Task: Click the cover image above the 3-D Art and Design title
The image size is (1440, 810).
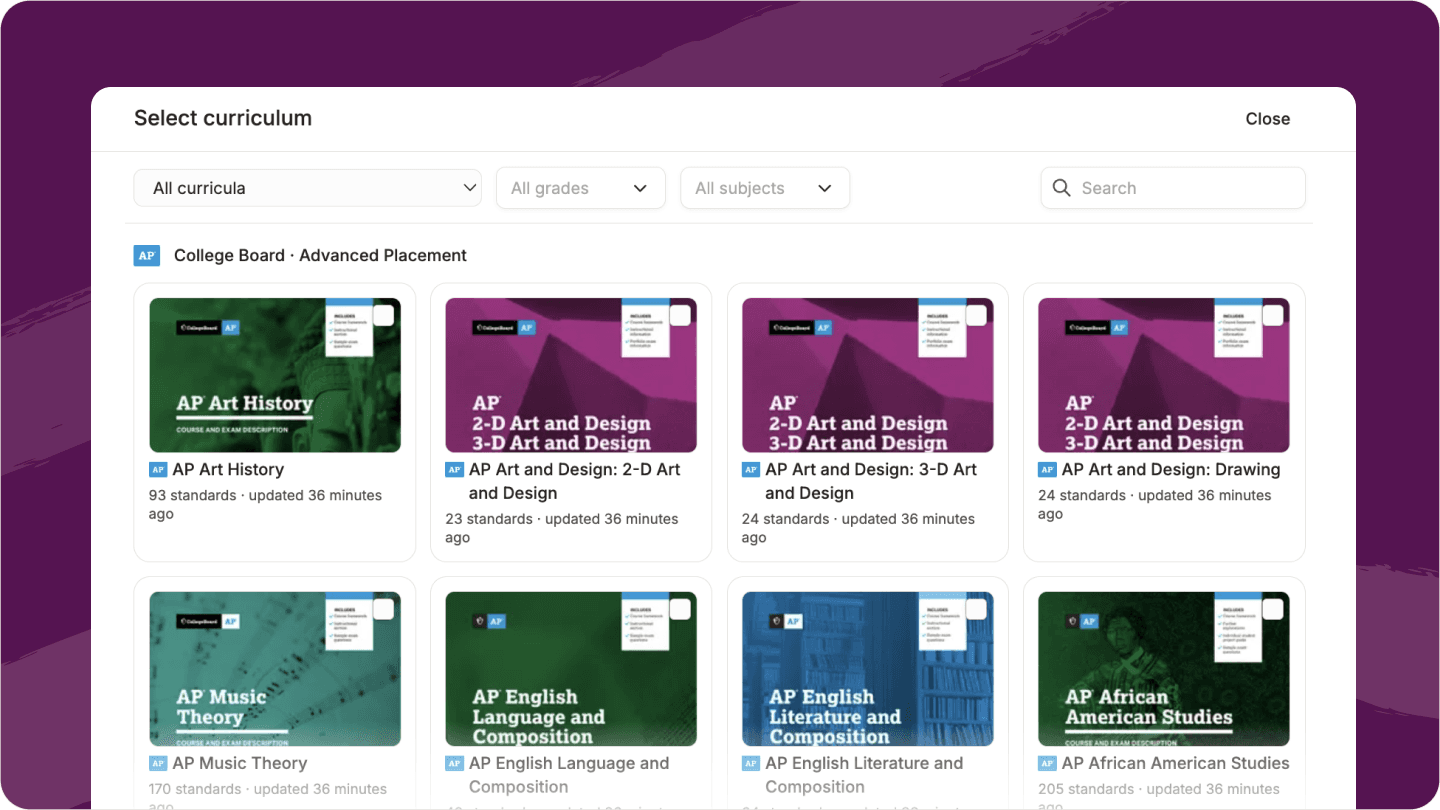Action: pyautogui.click(x=868, y=375)
